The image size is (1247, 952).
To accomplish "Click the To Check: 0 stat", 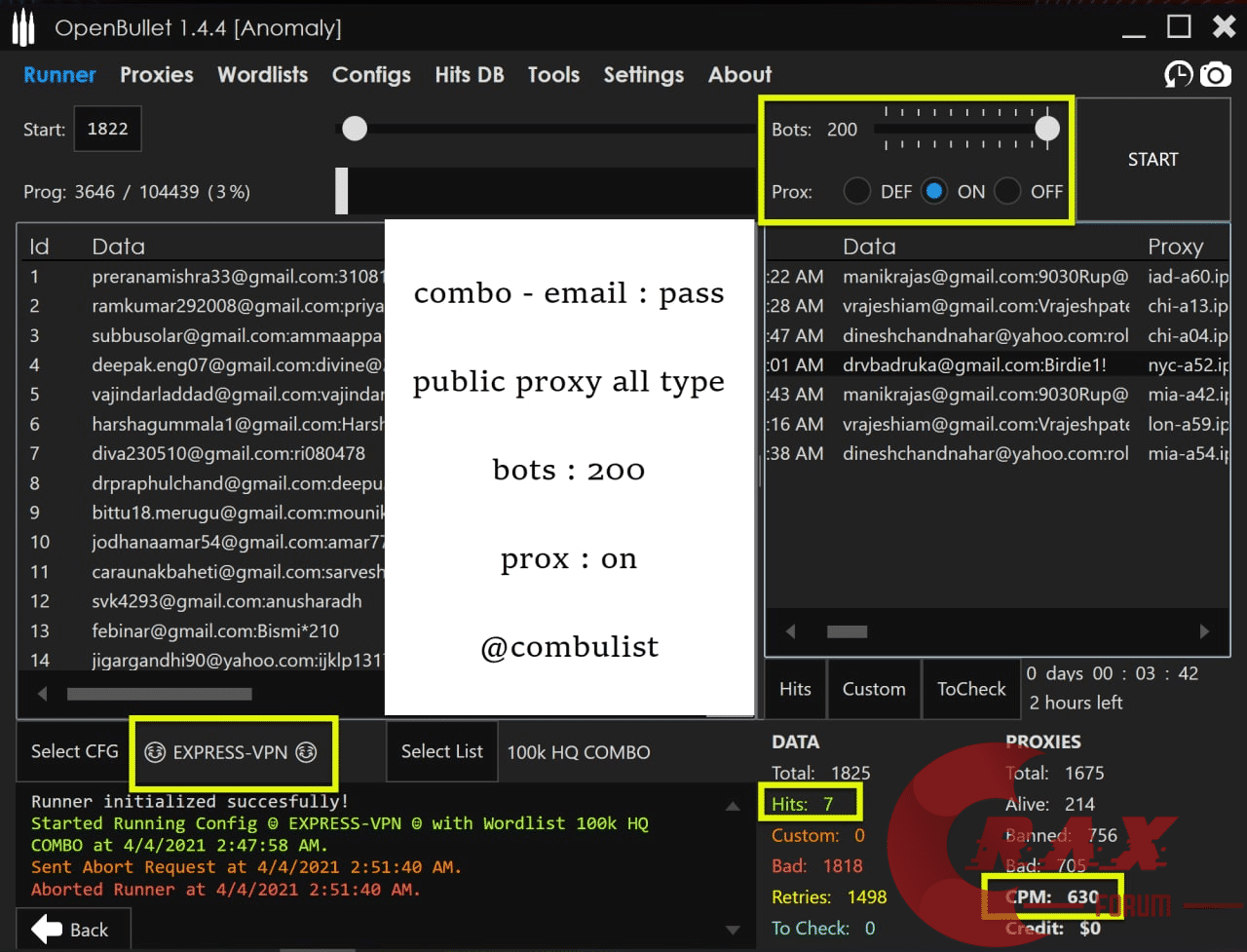I will click(823, 929).
